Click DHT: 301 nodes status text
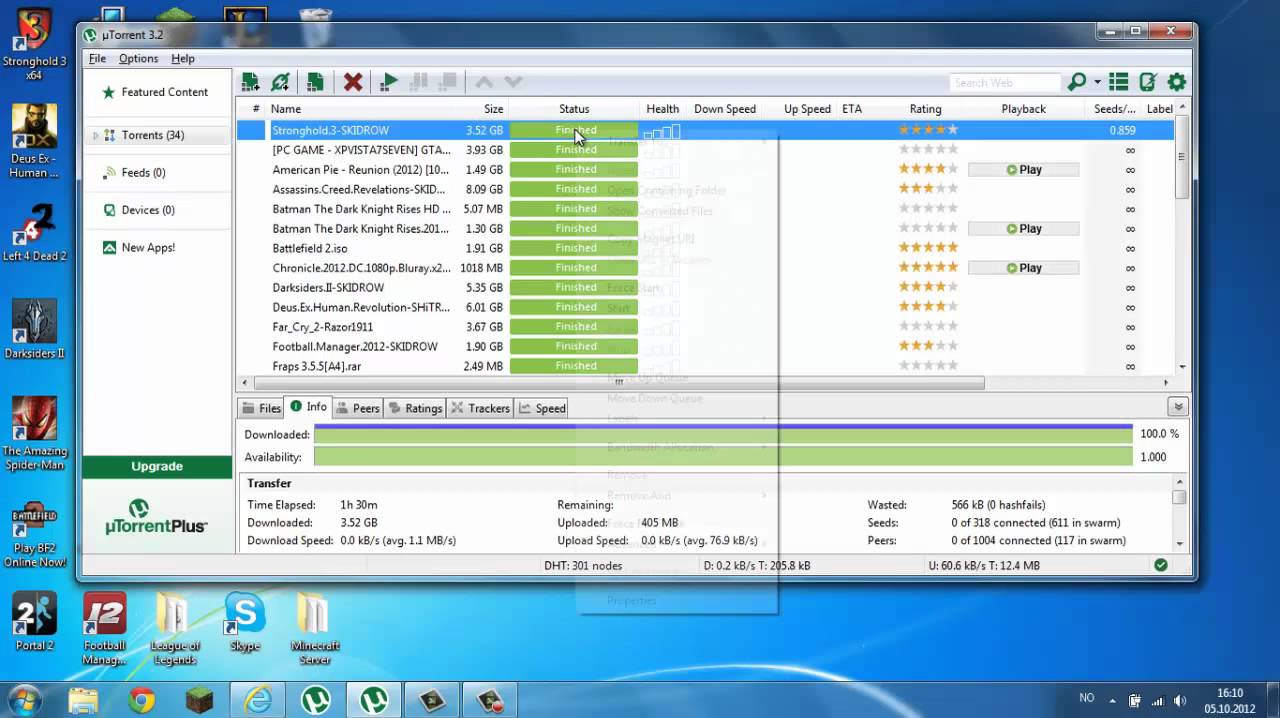The height and width of the screenshot is (718, 1280). tap(582, 566)
